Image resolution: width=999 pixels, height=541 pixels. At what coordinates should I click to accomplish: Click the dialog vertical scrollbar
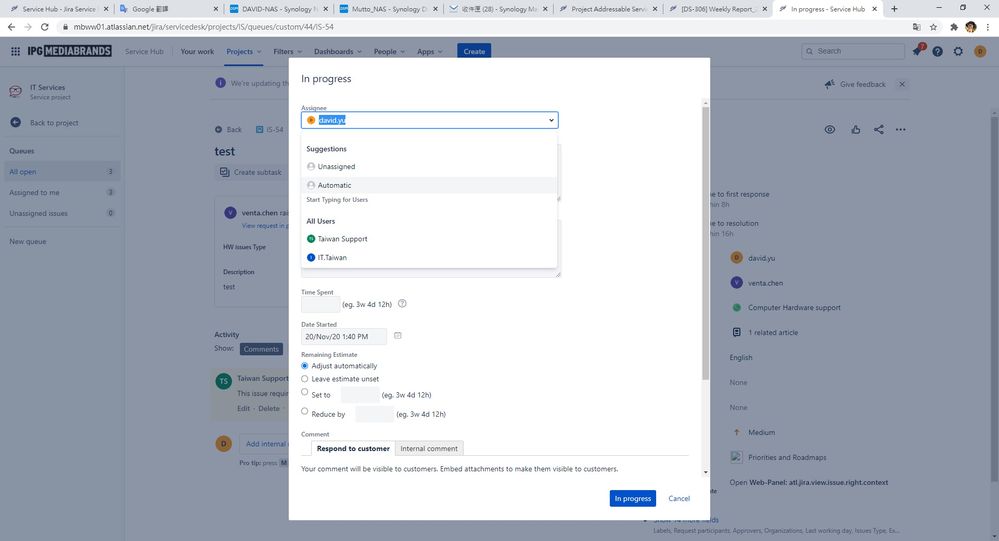[705, 242]
